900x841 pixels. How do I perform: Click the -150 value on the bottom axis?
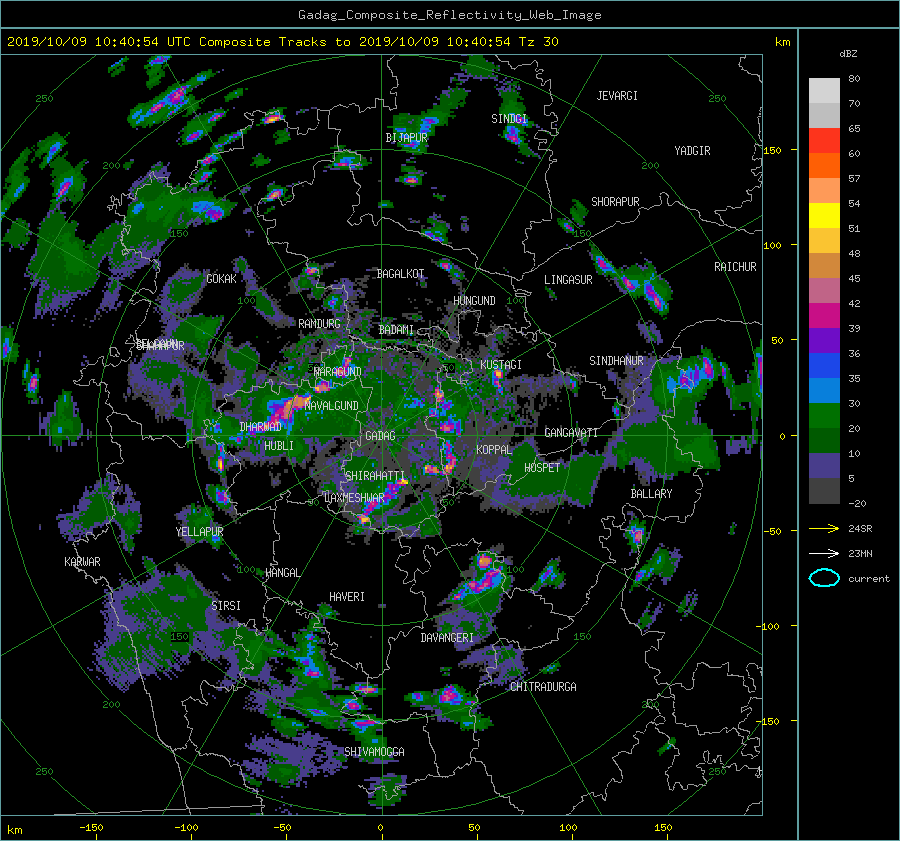[91, 828]
